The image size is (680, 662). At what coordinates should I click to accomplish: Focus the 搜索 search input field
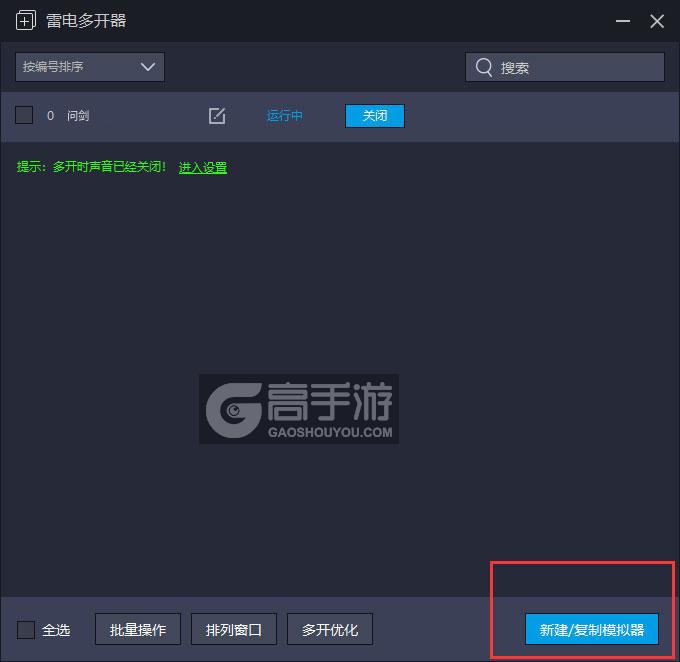click(x=565, y=67)
